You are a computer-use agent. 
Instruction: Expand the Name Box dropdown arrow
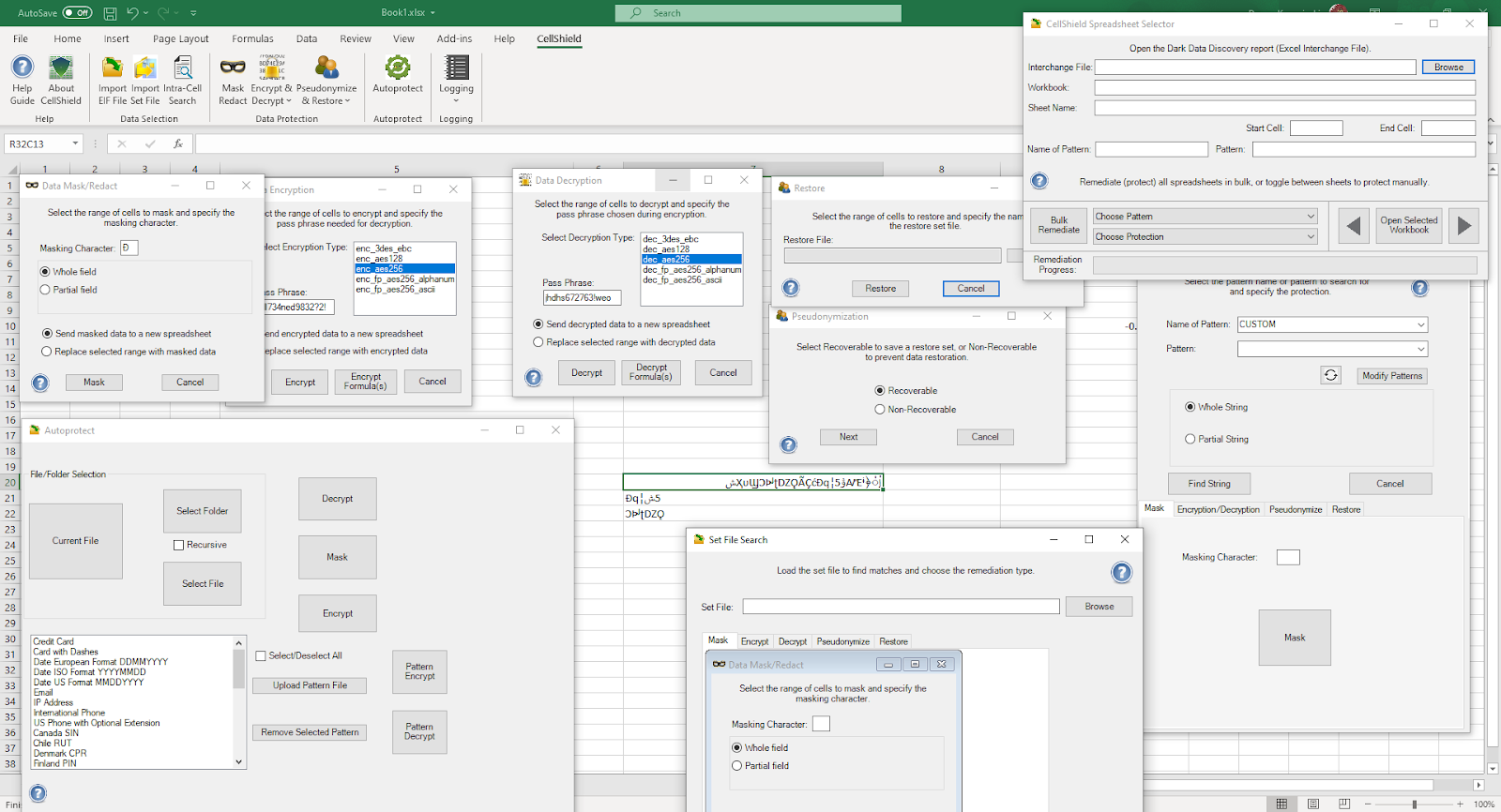click(x=75, y=143)
